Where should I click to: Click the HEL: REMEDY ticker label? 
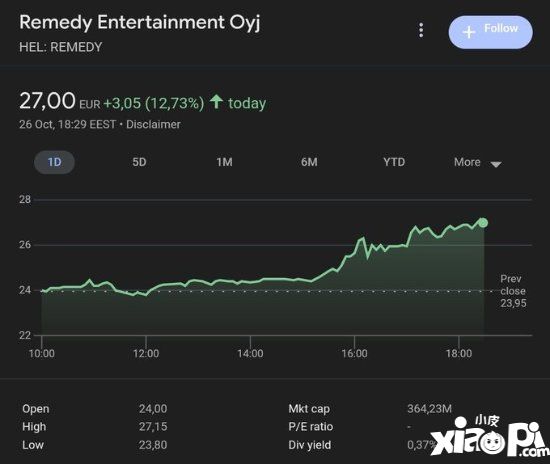61,47
